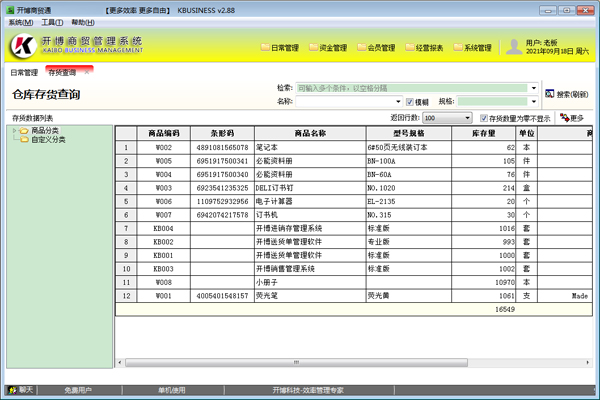
Task: Switch to the 日常管理 tab
Action: tap(24, 72)
